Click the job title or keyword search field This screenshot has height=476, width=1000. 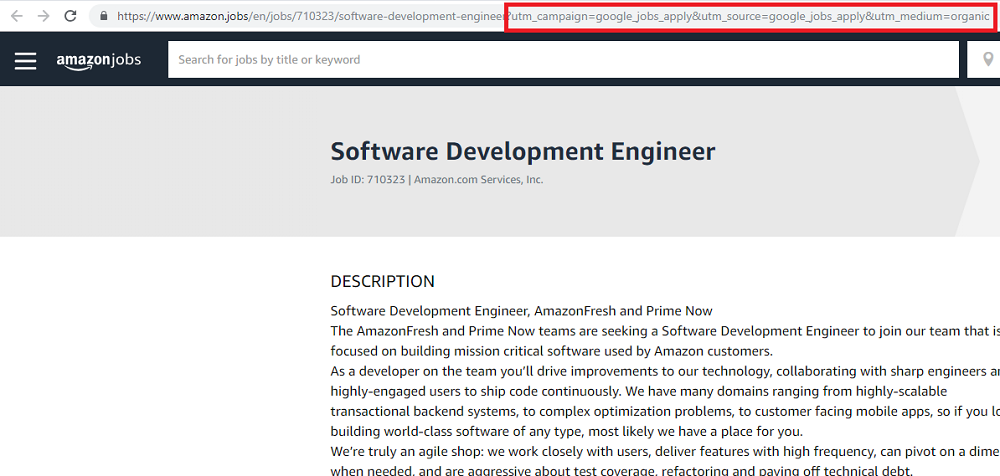563,59
